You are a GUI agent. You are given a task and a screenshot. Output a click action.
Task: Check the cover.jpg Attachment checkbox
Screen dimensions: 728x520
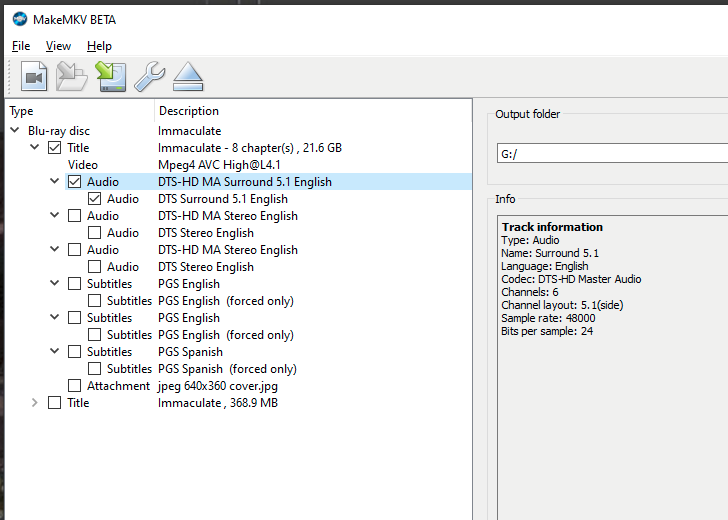(x=75, y=386)
